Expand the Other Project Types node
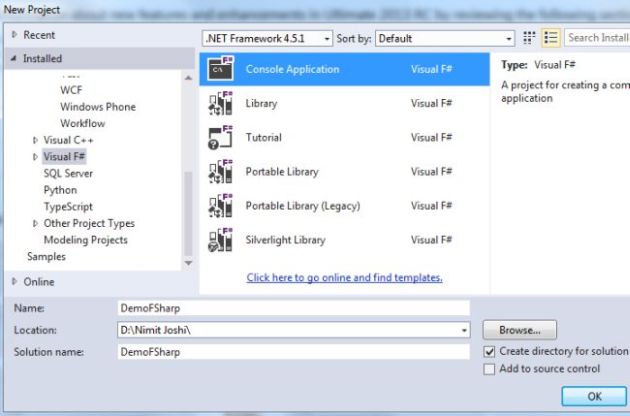Image resolution: width=630 pixels, height=416 pixels. point(35,223)
